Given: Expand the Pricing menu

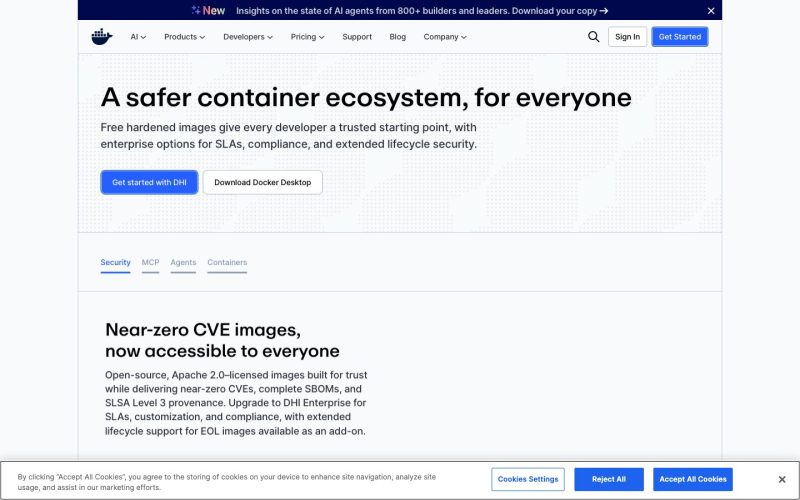Looking at the screenshot, I should pos(307,37).
